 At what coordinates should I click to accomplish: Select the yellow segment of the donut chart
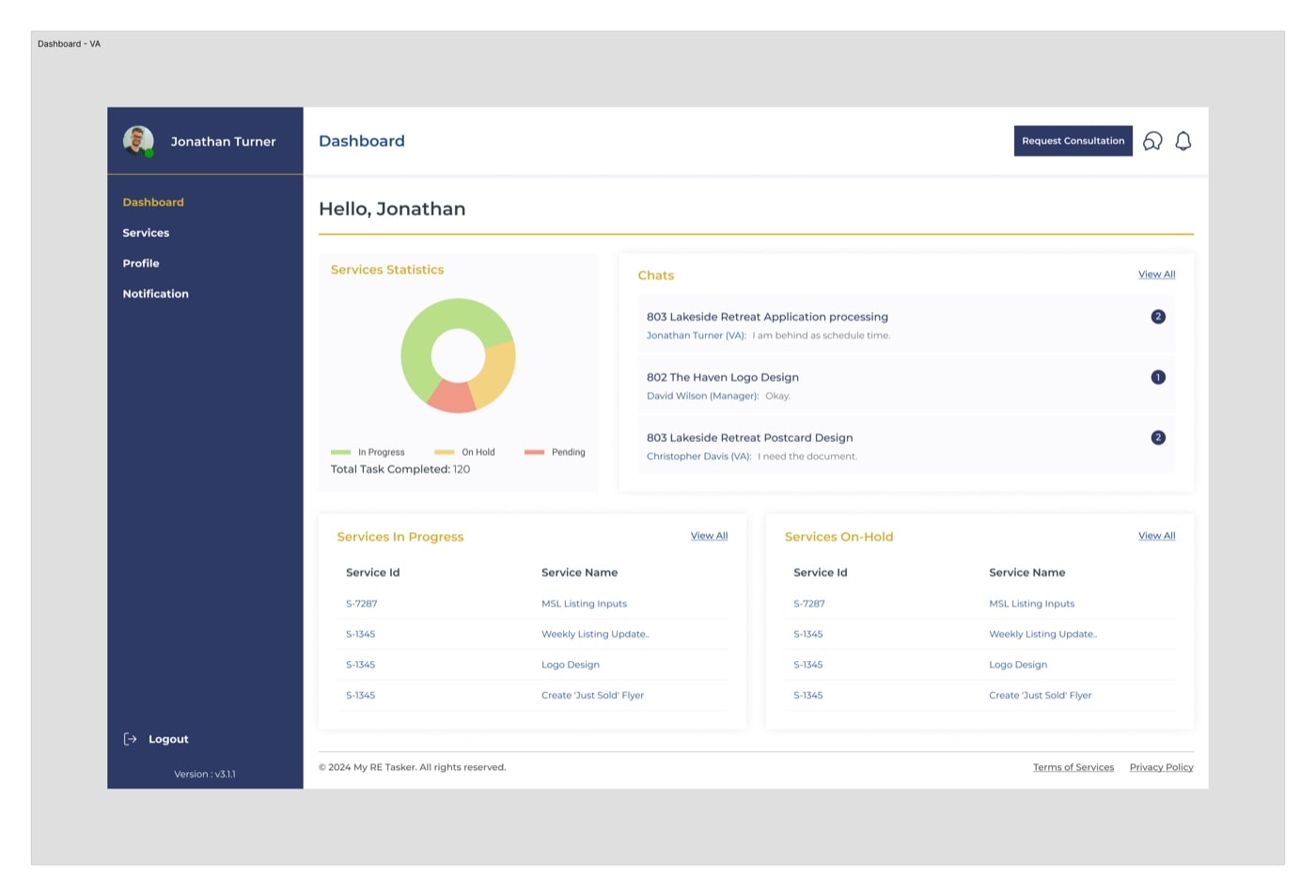point(495,371)
